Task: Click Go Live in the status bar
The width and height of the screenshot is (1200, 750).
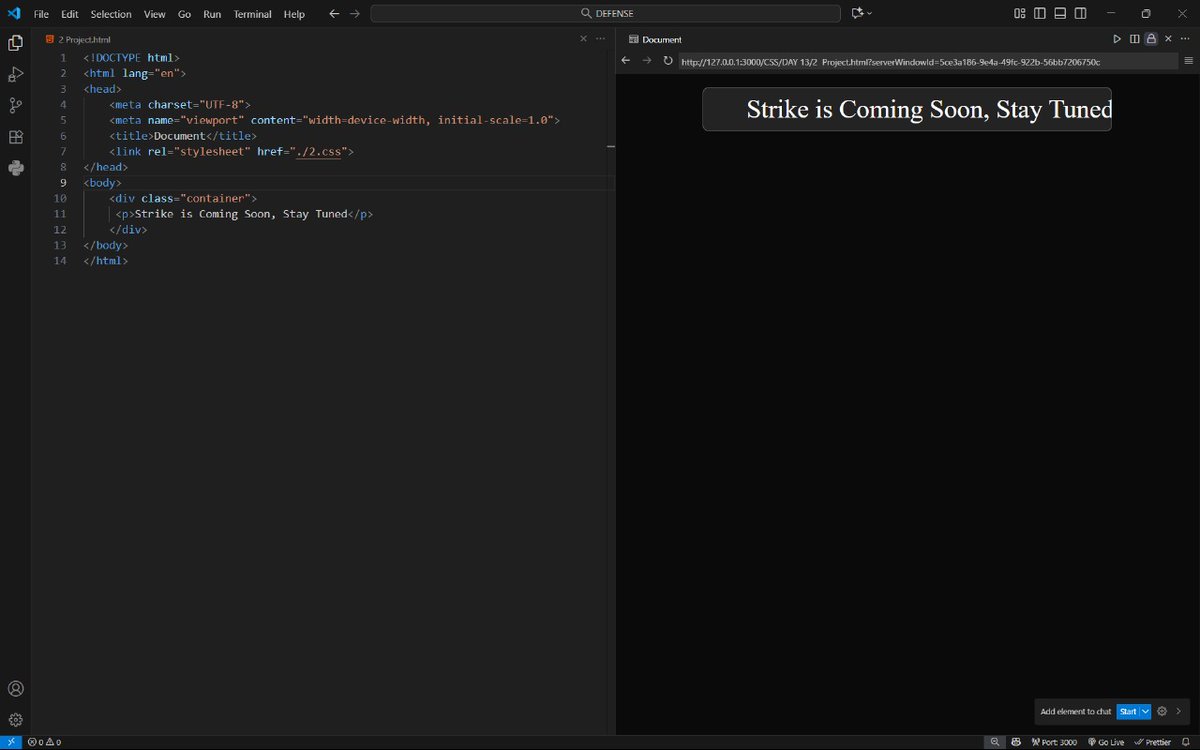Action: 1105,742
